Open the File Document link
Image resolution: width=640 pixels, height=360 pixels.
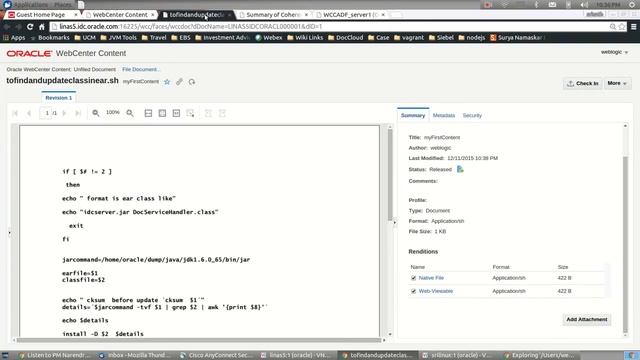pyautogui.click(x=141, y=69)
